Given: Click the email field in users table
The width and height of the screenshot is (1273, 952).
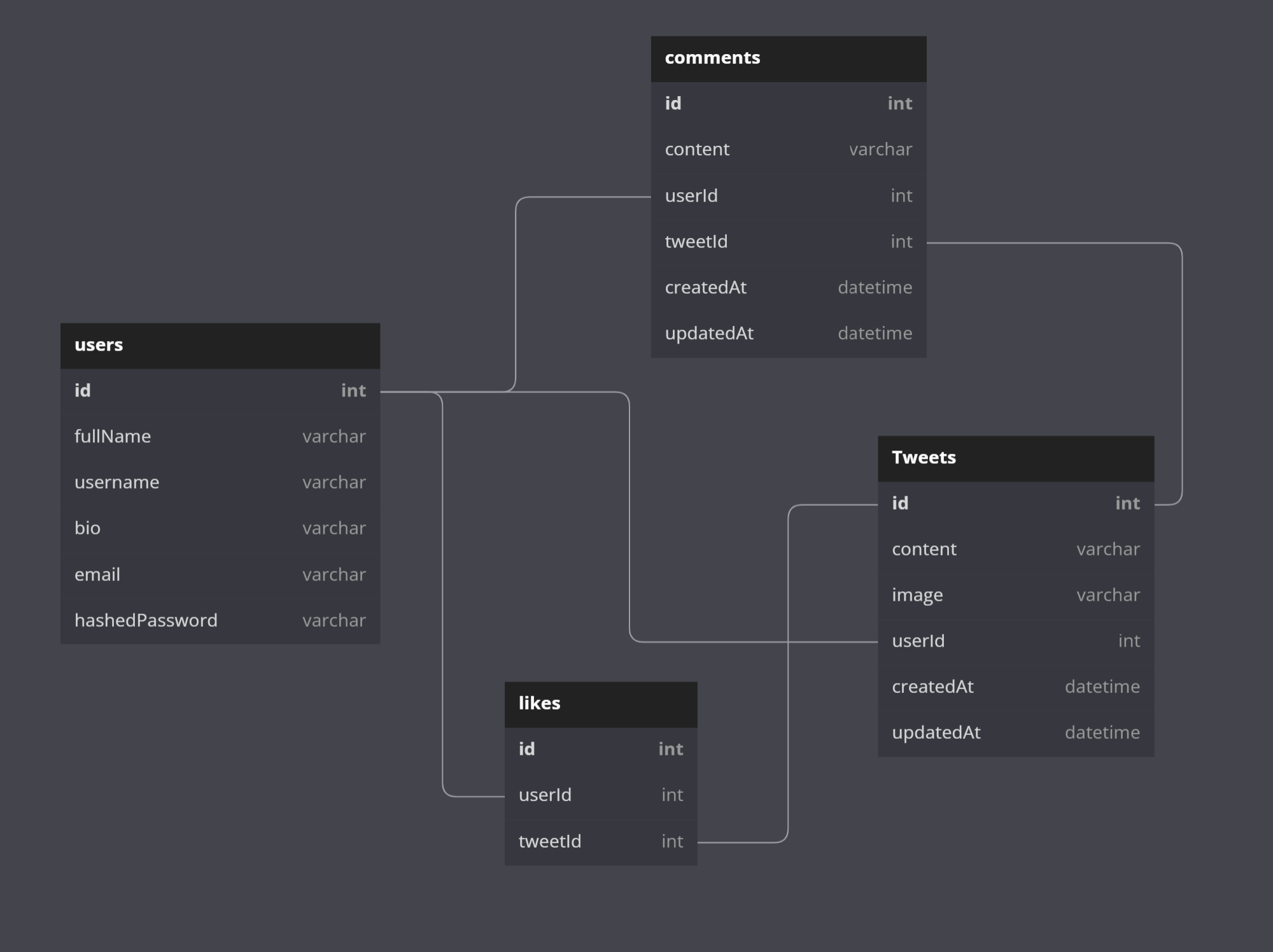Looking at the screenshot, I should click(x=220, y=575).
